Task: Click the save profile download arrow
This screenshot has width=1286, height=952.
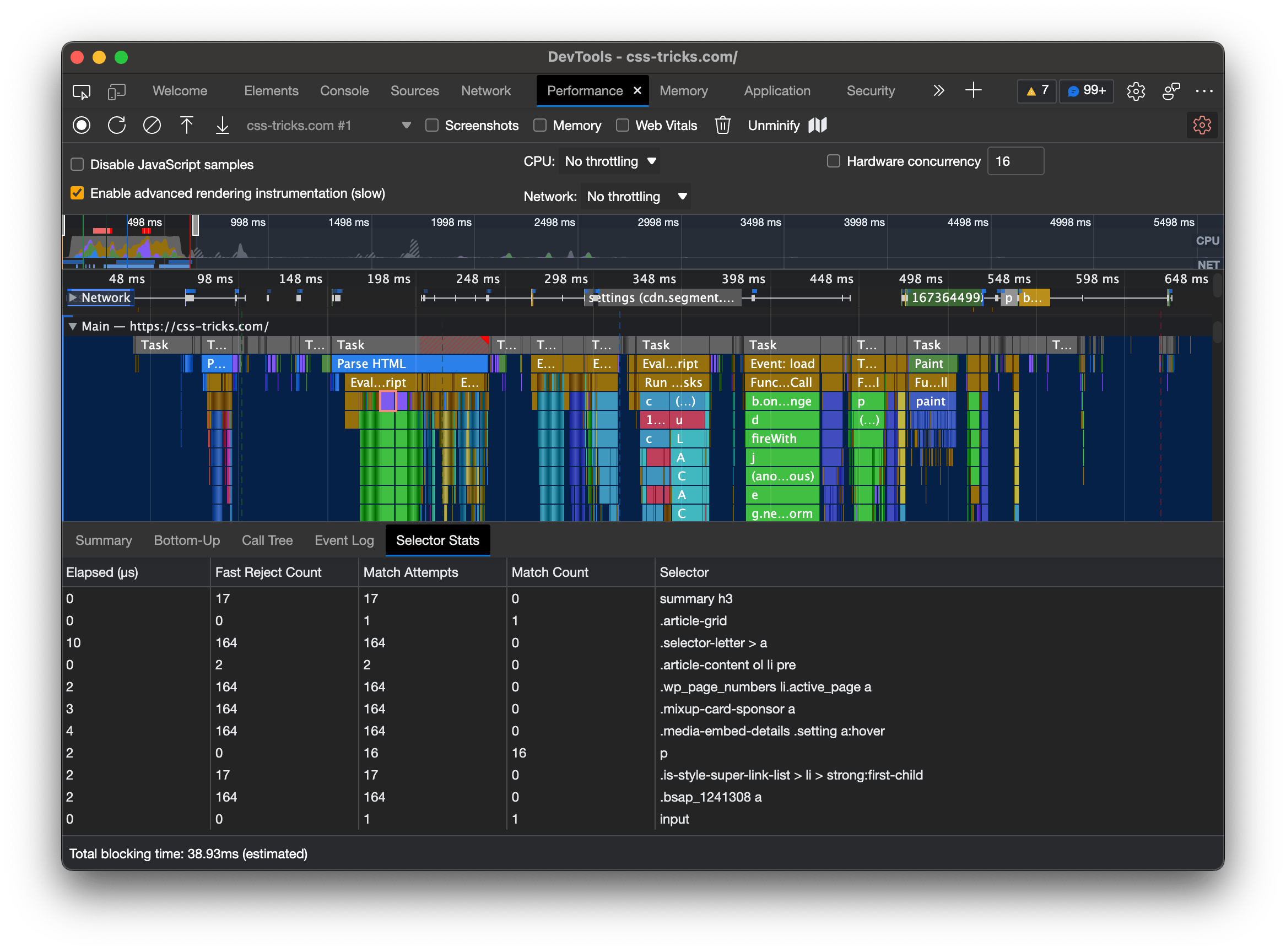Action: click(223, 125)
